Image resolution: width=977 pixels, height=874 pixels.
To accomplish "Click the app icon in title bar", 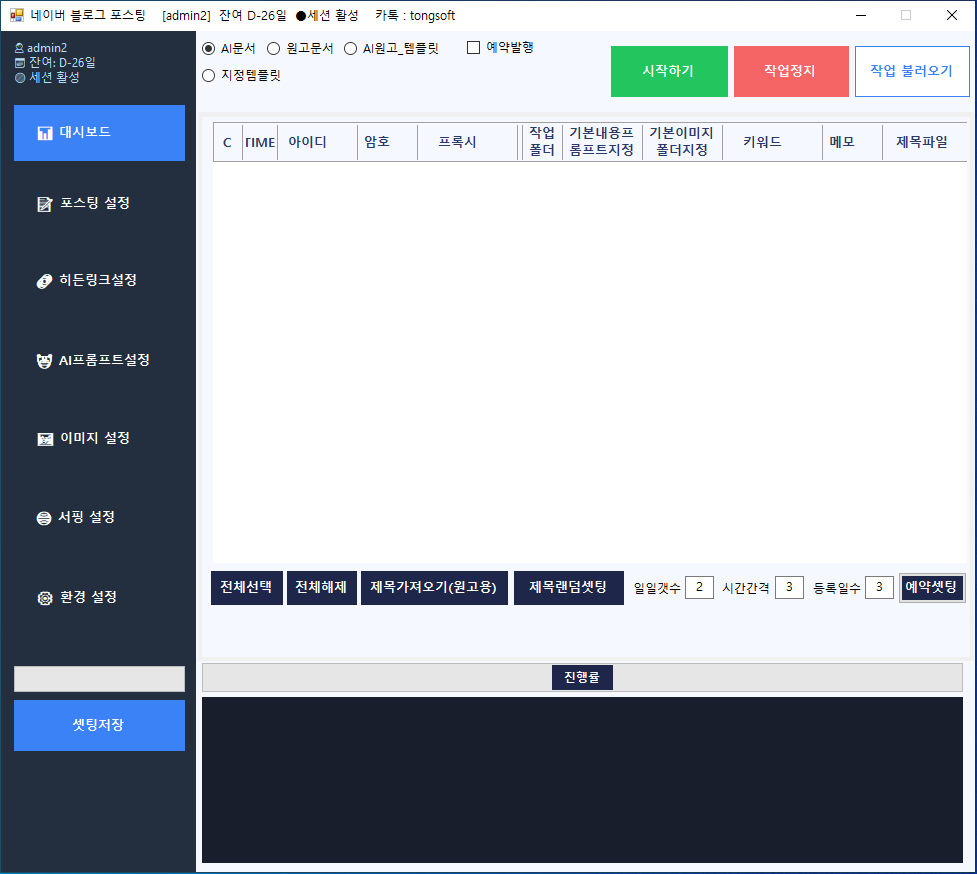I will tap(16, 16).
